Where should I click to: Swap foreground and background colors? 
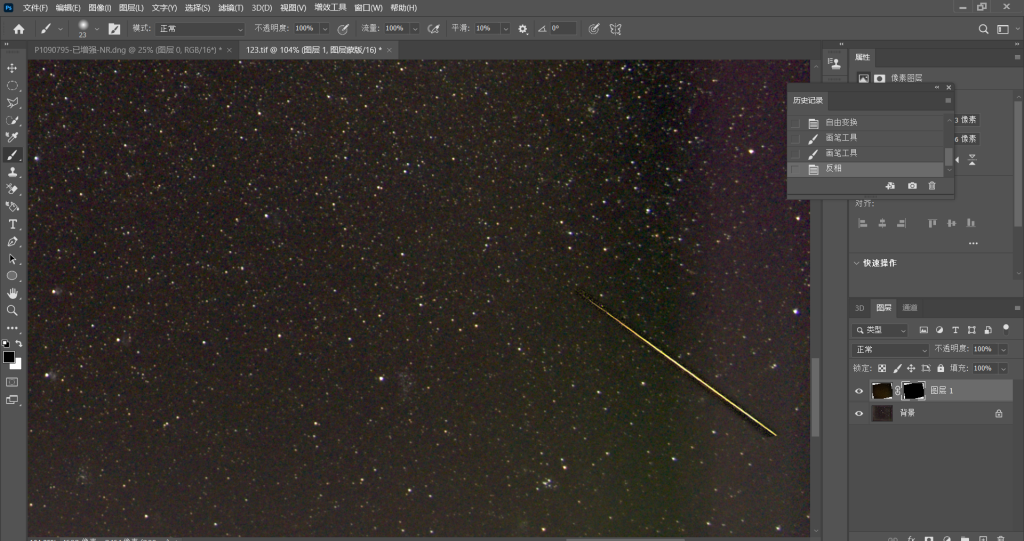19,343
